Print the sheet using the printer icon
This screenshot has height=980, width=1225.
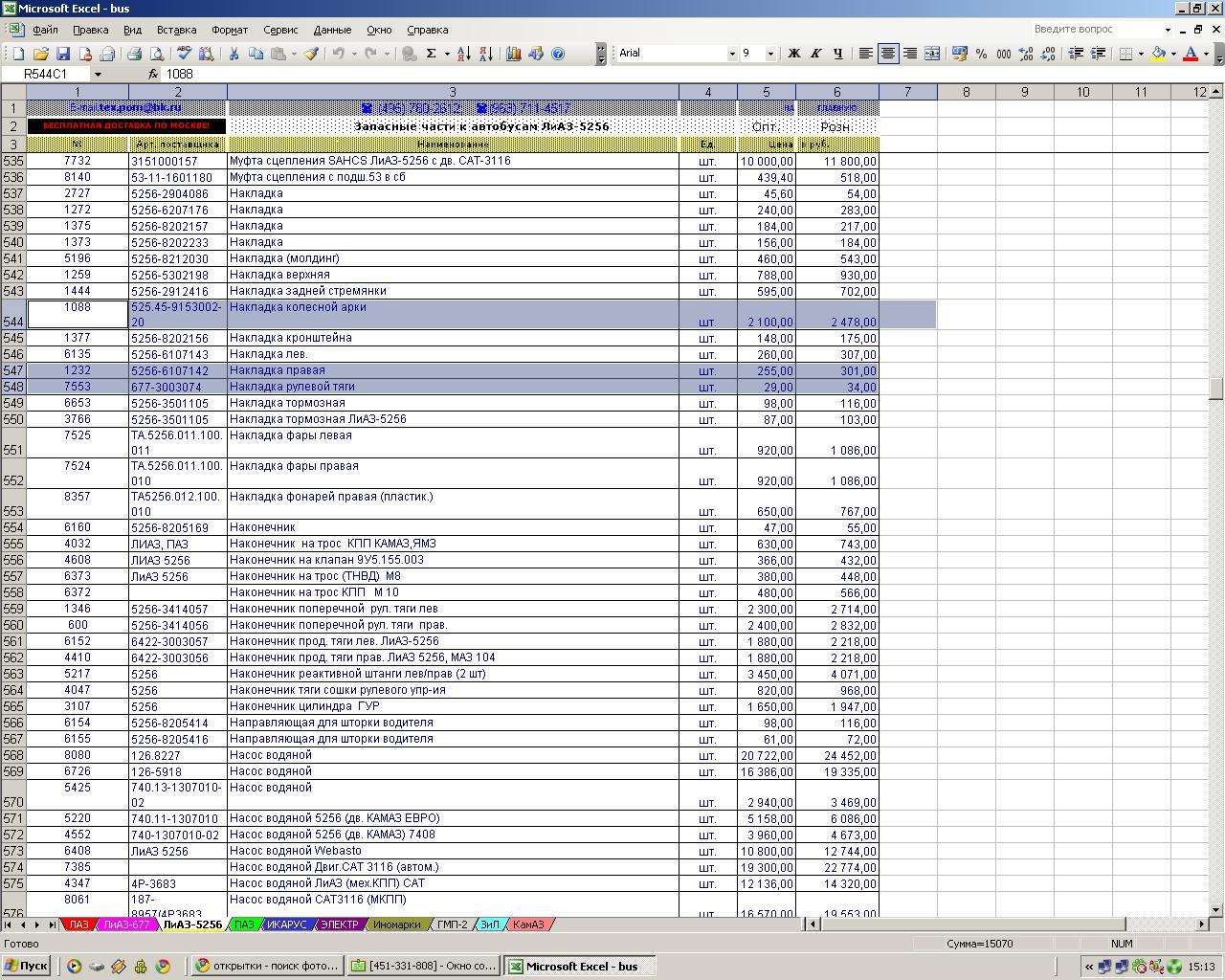click(x=134, y=54)
